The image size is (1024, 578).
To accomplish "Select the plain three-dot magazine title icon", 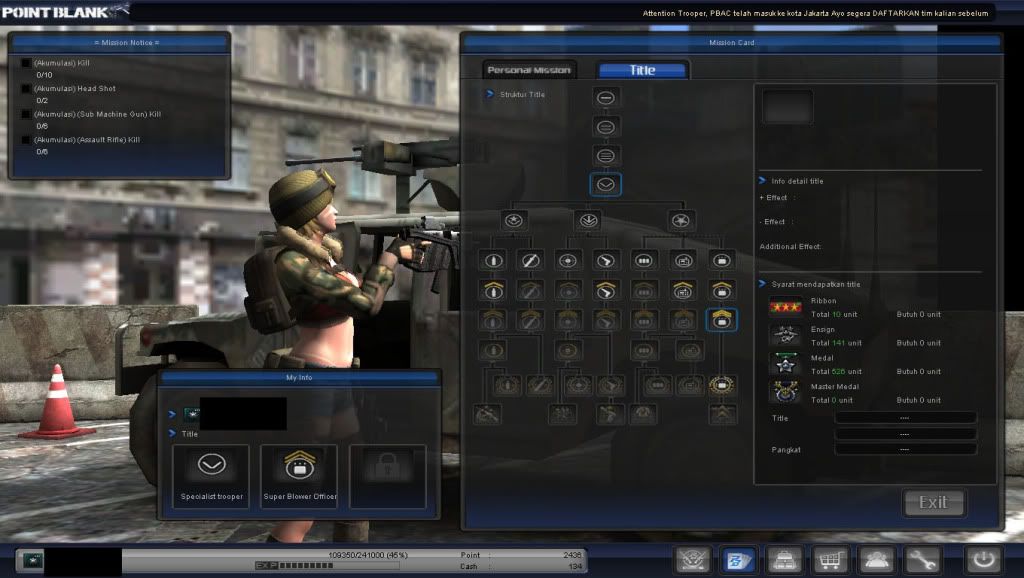I will point(644,261).
